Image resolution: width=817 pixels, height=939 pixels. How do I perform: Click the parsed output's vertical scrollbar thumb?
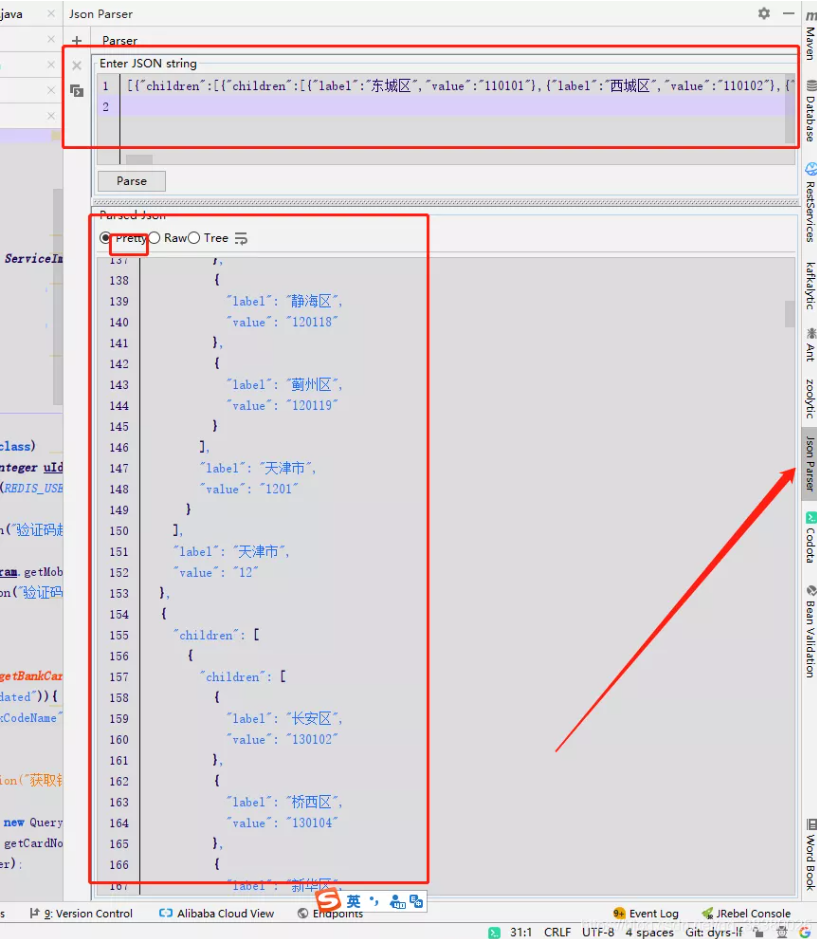(x=790, y=314)
